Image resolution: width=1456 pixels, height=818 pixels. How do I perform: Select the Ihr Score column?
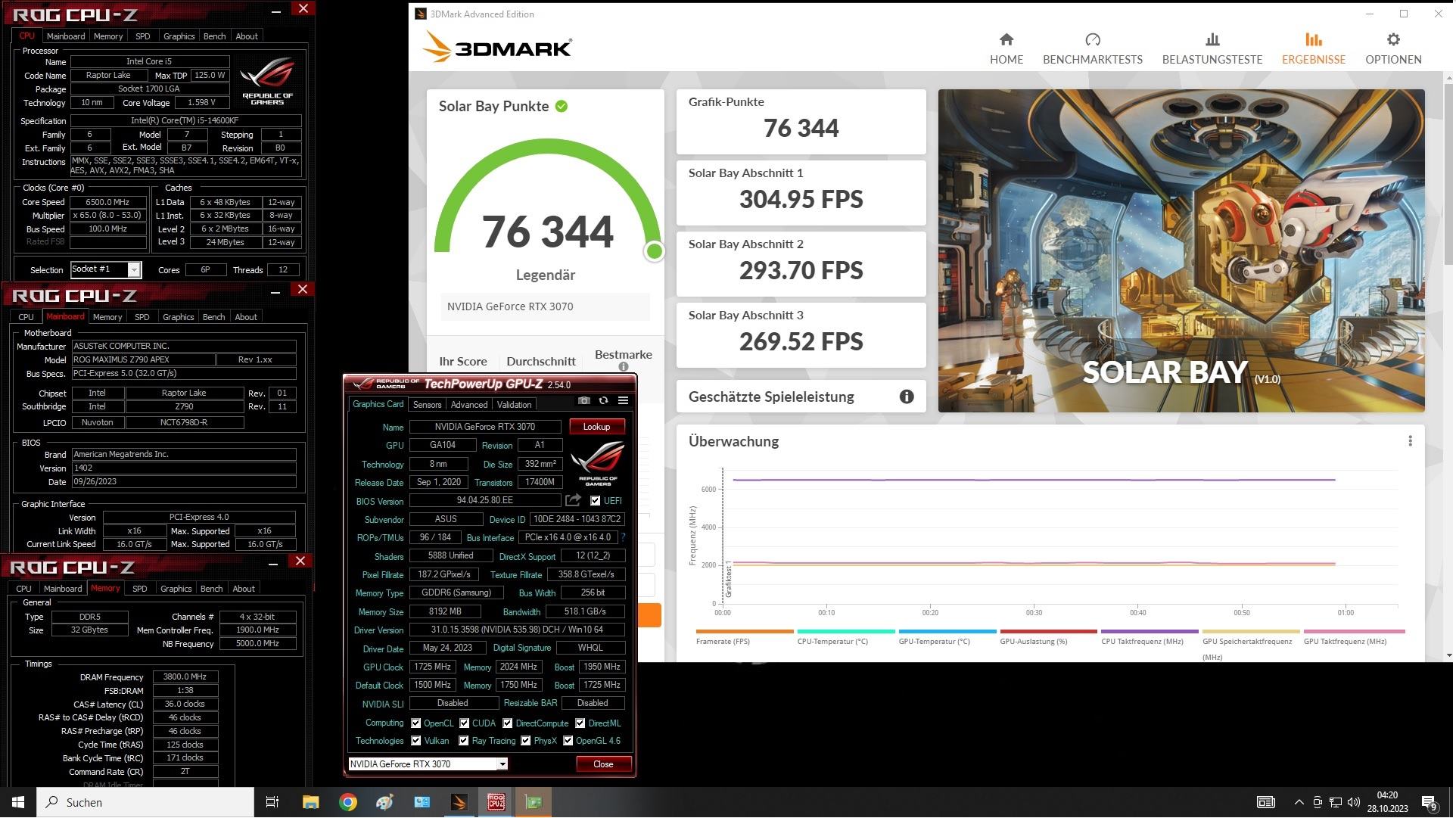pos(464,362)
